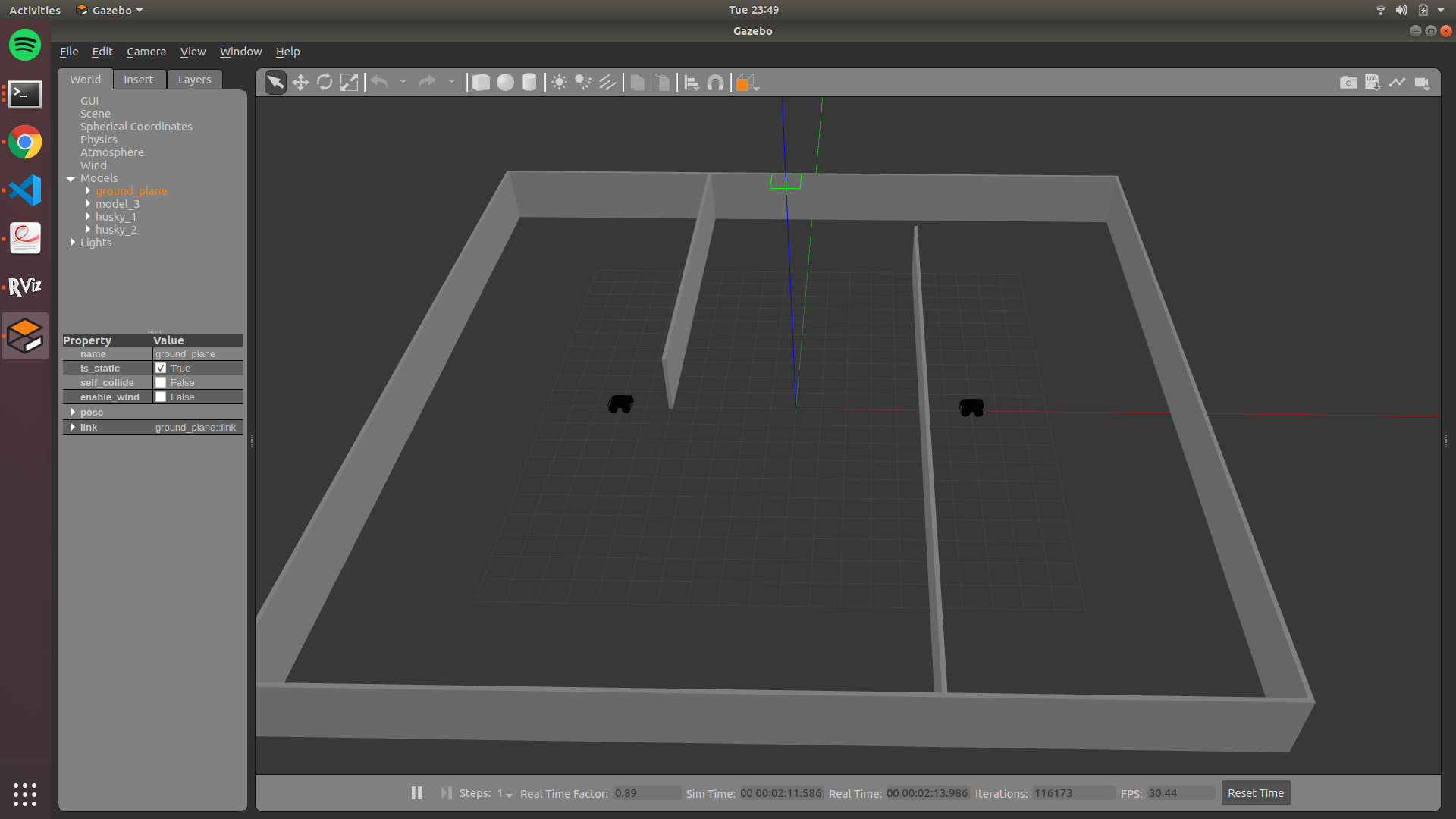The image size is (1456, 819).
Task: Open redo history dropdown arrow
Action: click(451, 82)
